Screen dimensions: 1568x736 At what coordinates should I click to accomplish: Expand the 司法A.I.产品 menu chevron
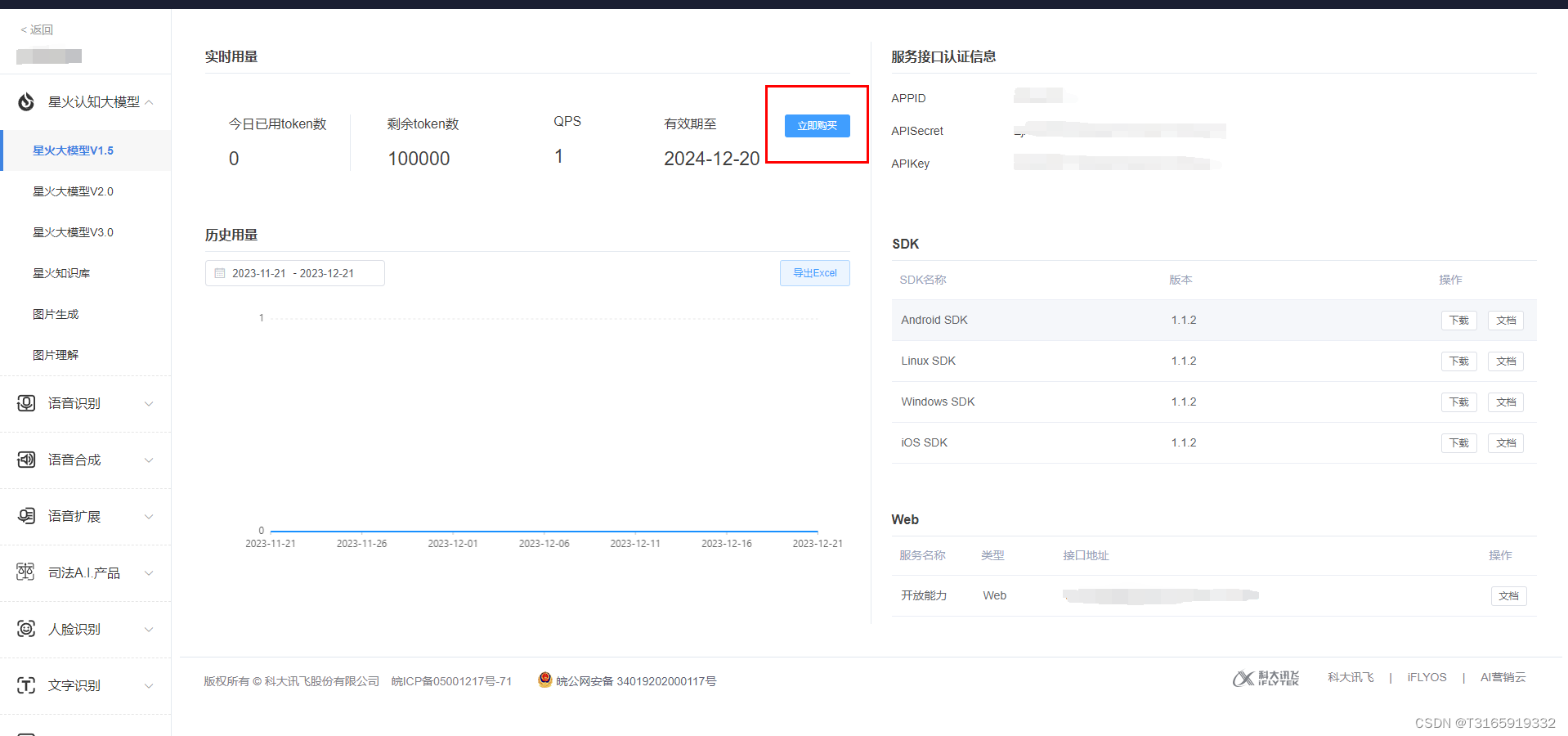(x=149, y=573)
